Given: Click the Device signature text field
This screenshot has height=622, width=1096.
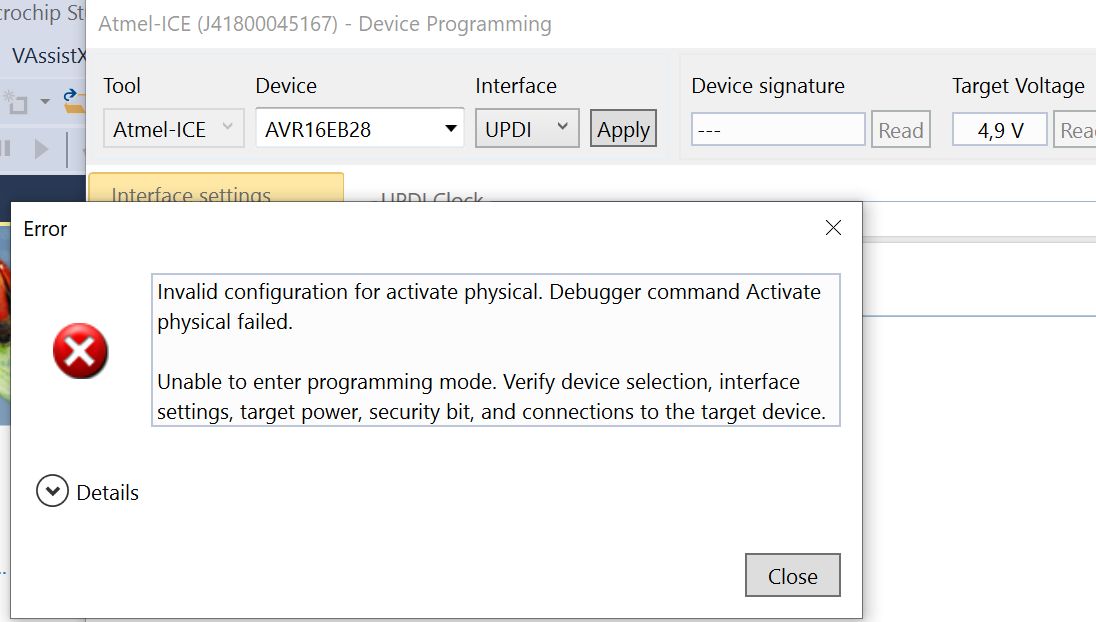Looking at the screenshot, I should 778,130.
